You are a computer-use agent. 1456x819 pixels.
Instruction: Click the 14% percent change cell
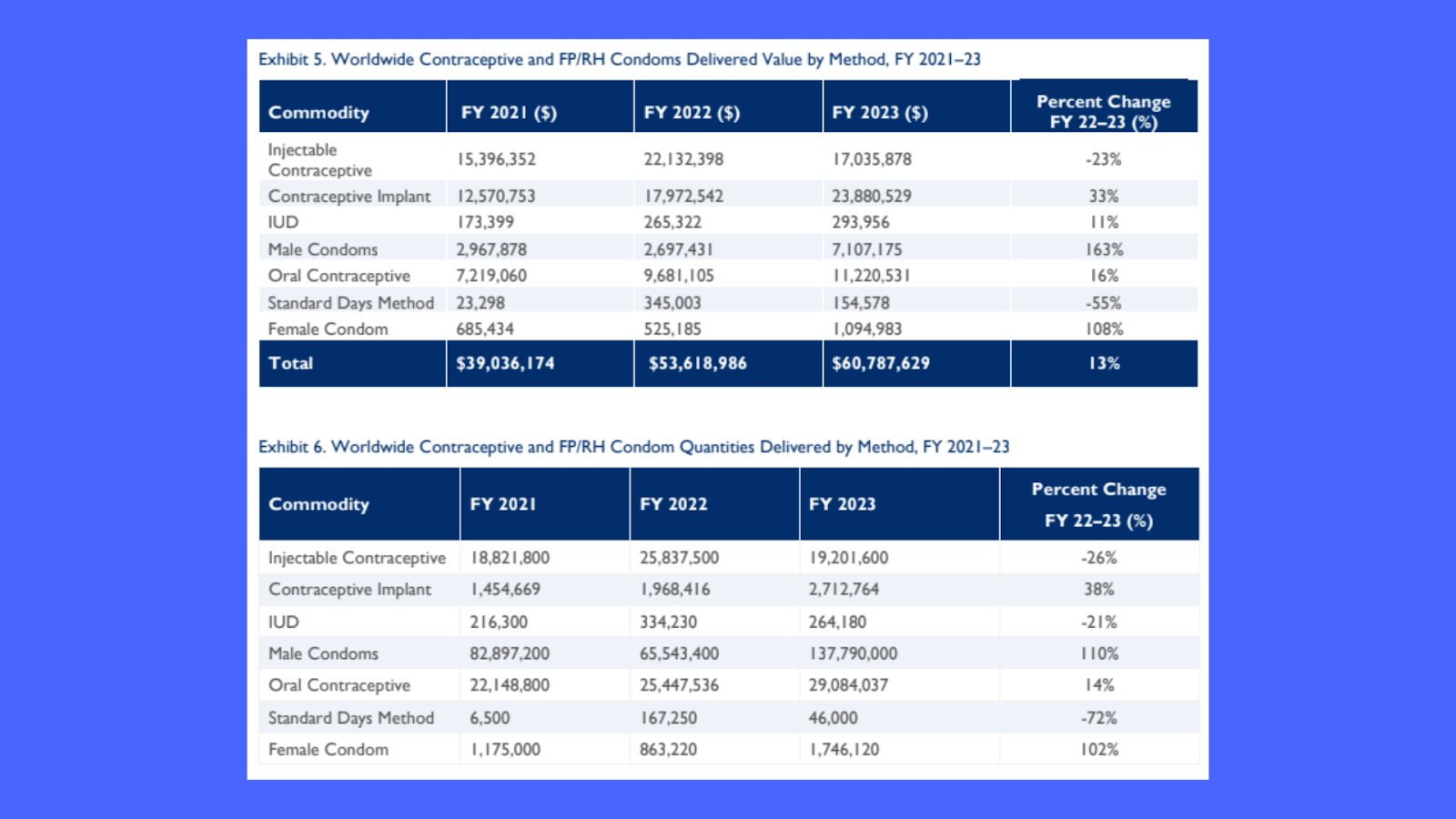point(1099,685)
